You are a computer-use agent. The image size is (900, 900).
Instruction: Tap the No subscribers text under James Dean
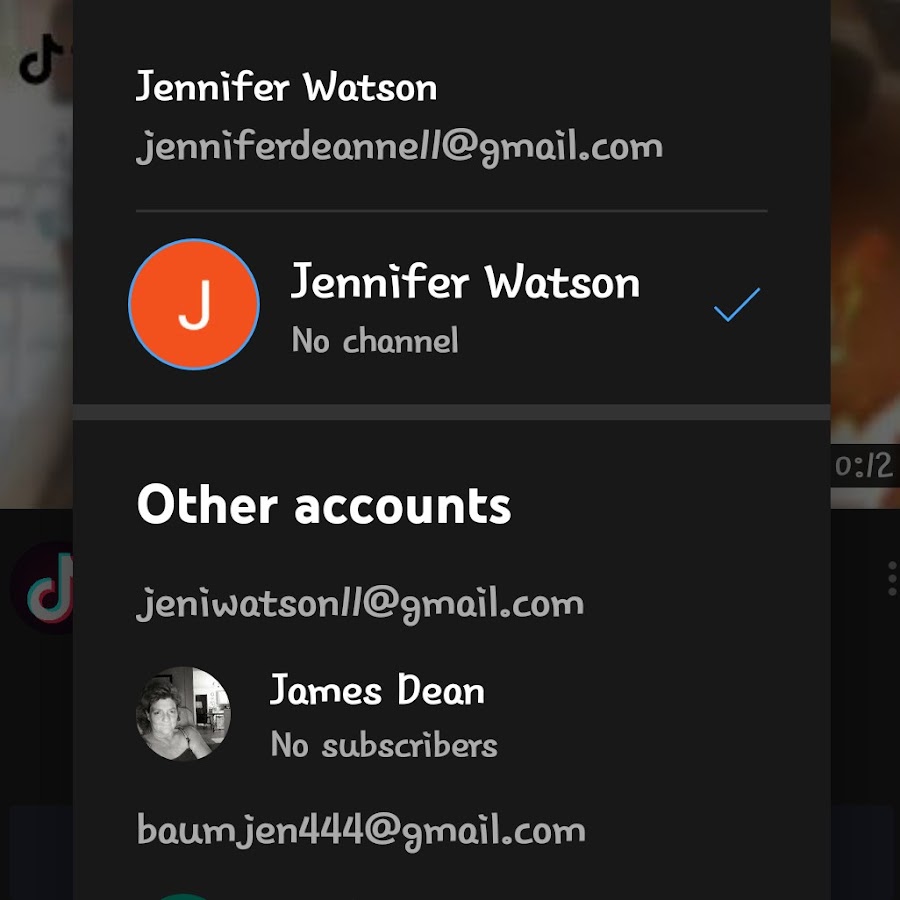[x=384, y=745]
